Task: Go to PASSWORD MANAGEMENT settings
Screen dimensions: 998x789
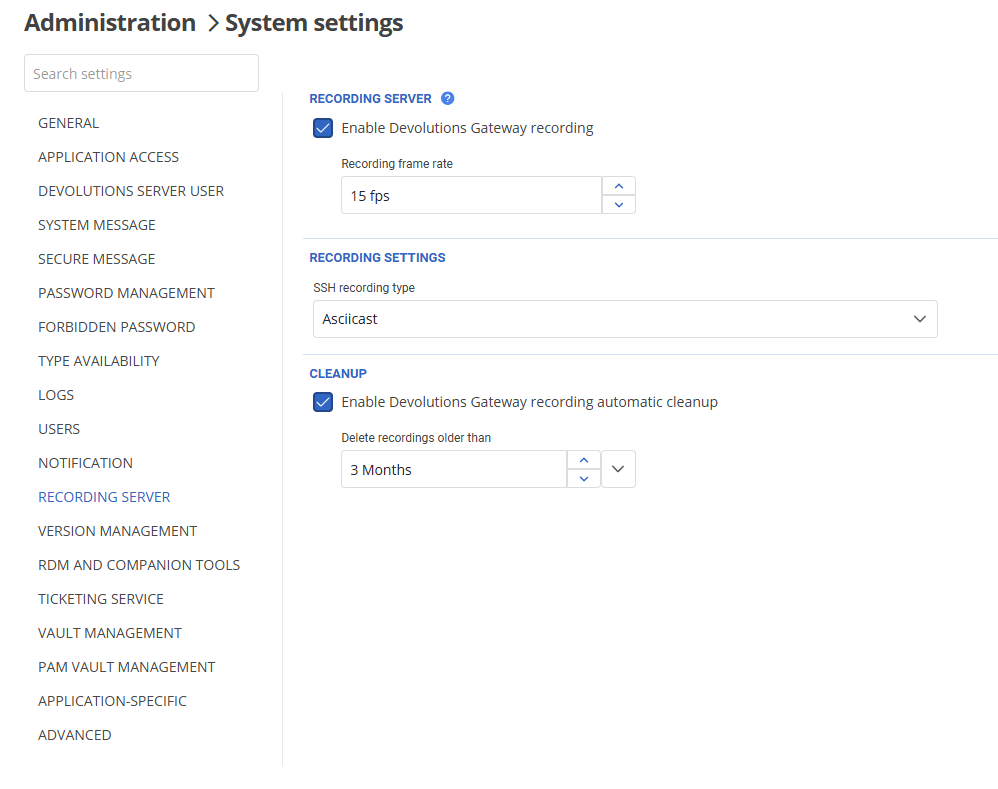Action: [126, 292]
